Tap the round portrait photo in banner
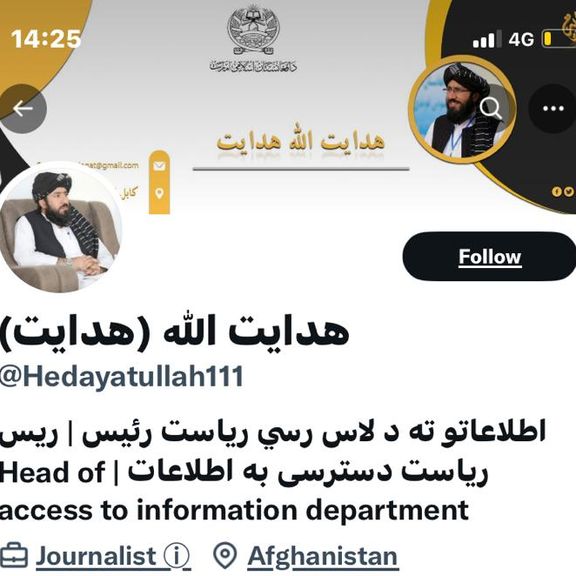 click(x=462, y=109)
